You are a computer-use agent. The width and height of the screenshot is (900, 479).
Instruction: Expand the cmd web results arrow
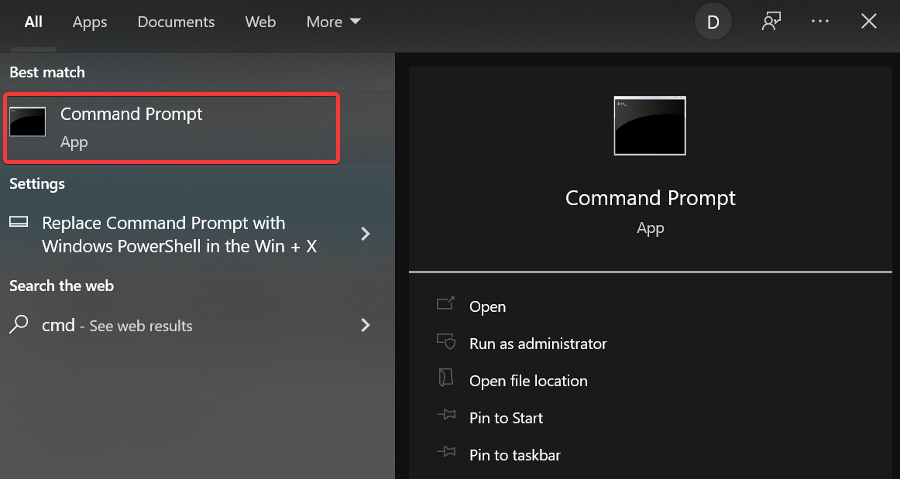[365, 325]
